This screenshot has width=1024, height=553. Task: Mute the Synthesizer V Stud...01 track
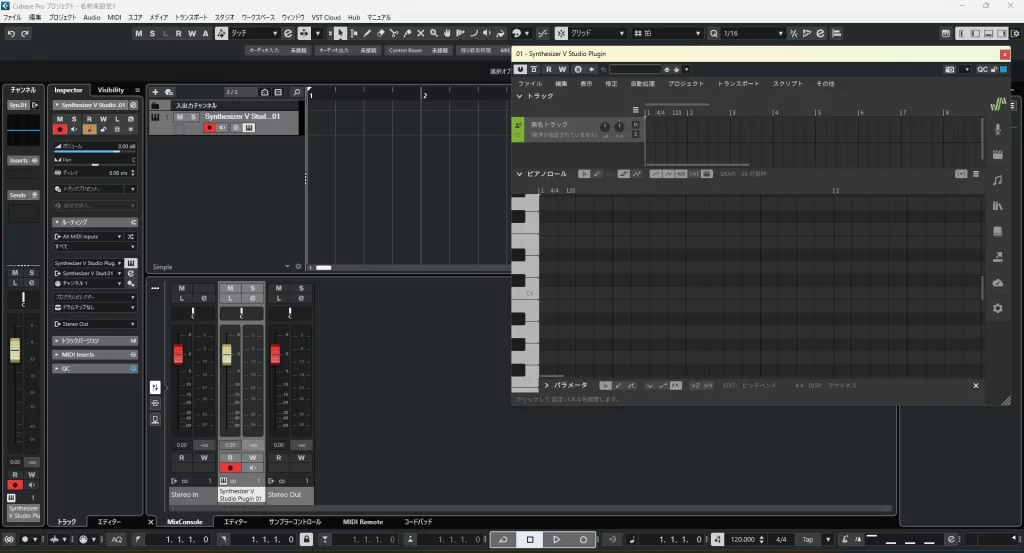[x=180, y=117]
